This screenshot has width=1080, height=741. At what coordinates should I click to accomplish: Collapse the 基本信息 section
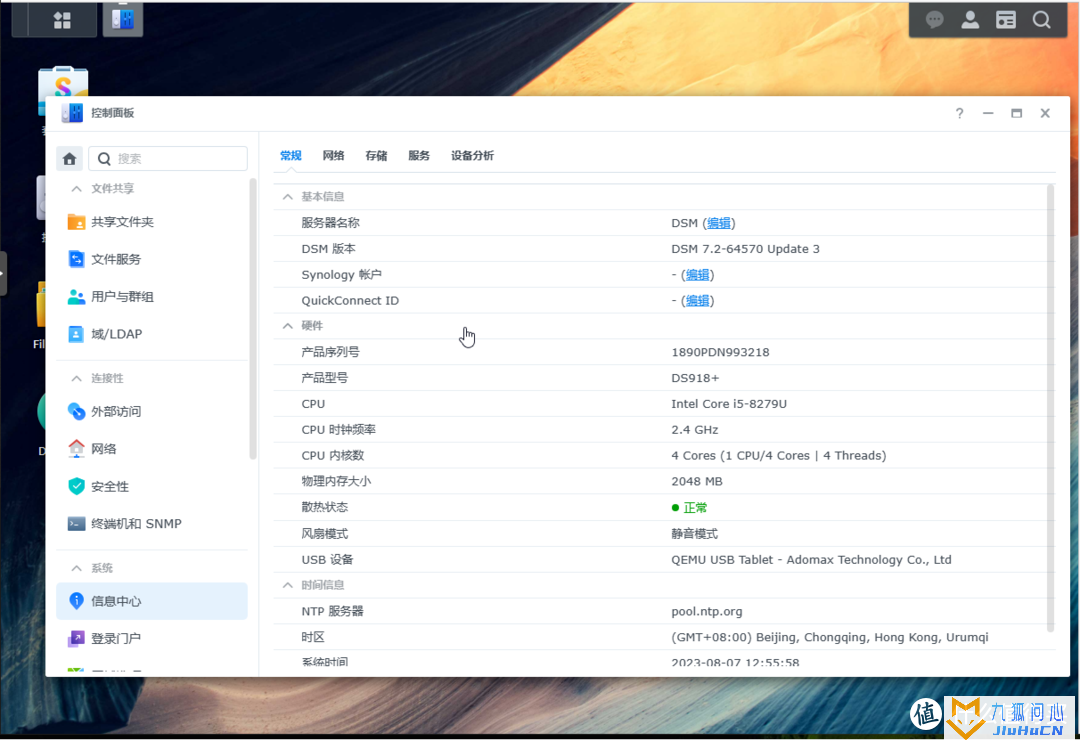point(288,197)
